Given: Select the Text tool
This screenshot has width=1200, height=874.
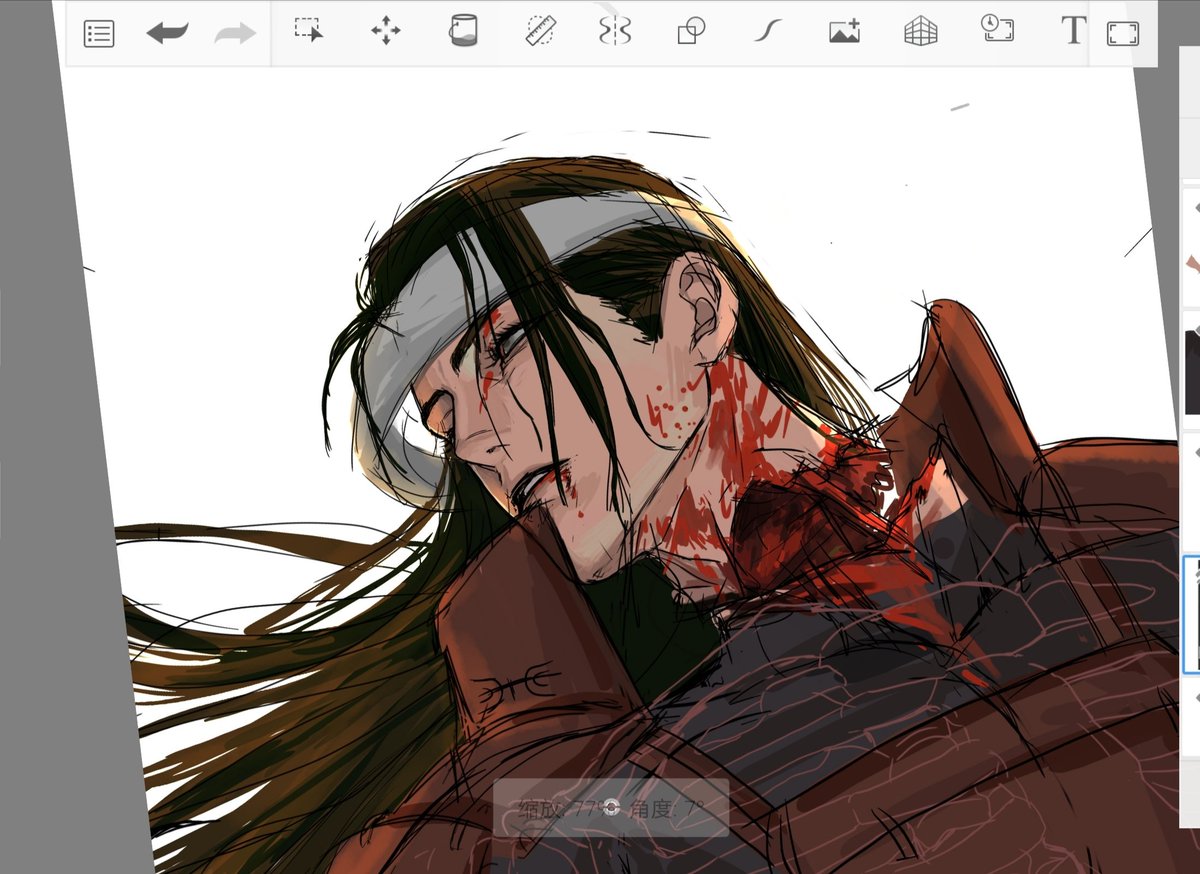Looking at the screenshot, I should pyautogui.click(x=1073, y=30).
